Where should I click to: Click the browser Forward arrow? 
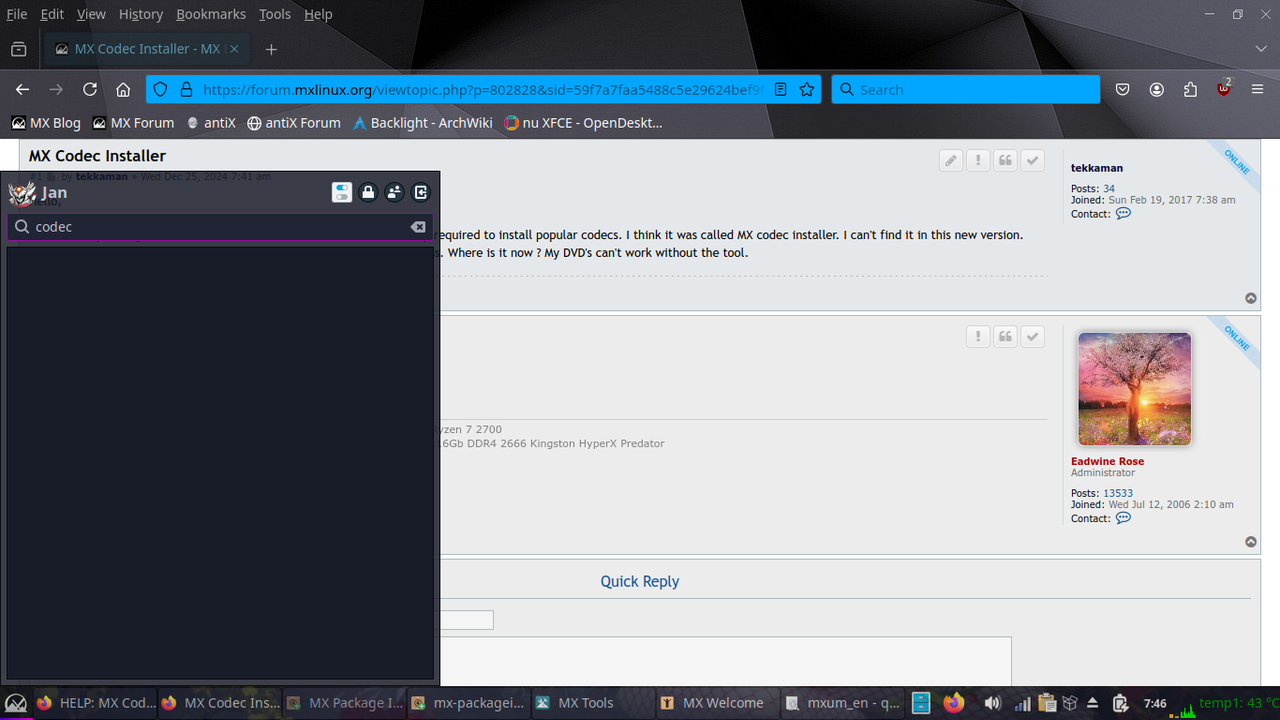pos(56,89)
